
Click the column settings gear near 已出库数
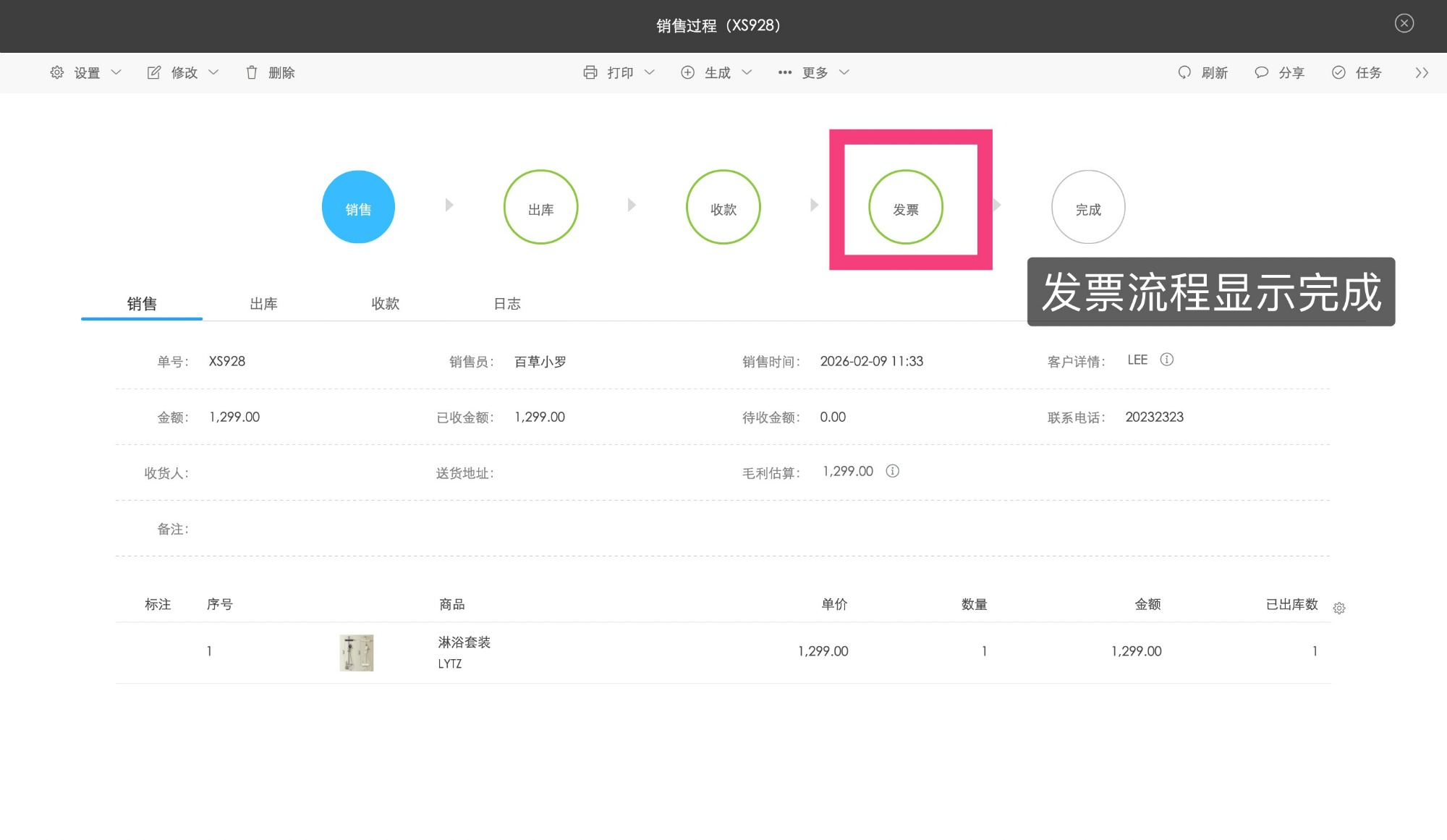tap(1340, 608)
